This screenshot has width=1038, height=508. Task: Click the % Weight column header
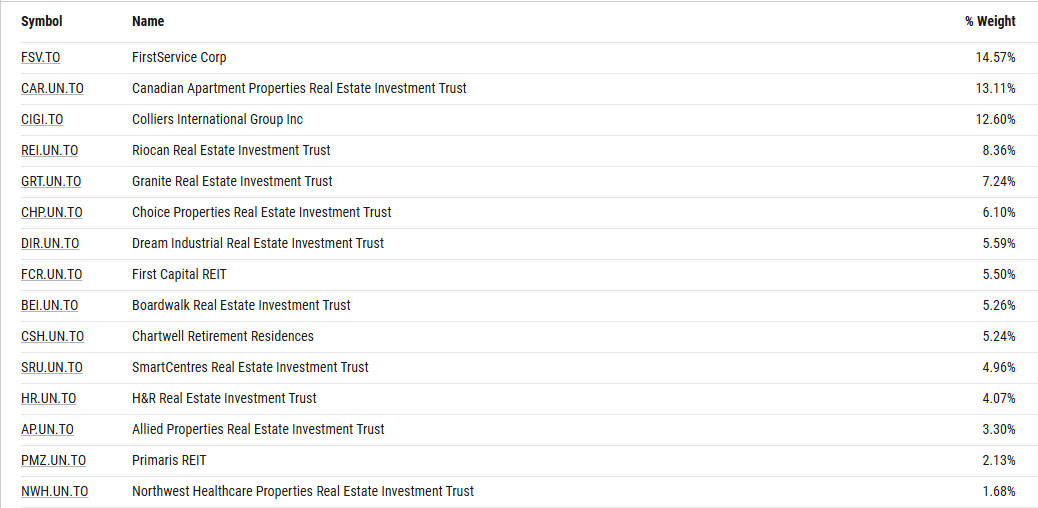[x=990, y=21]
